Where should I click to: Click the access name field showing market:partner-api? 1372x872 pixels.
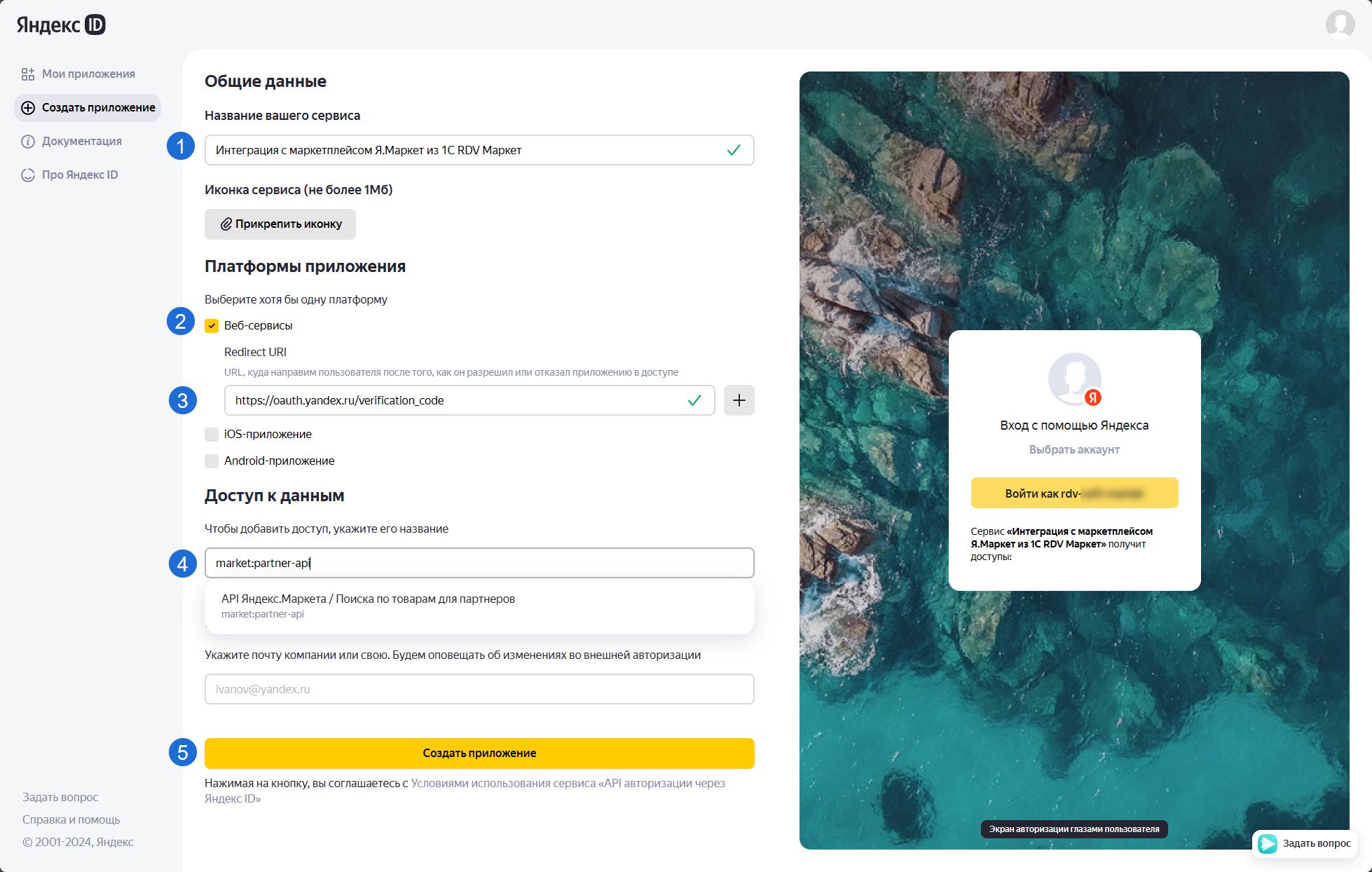pyautogui.click(x=479, y=563)
